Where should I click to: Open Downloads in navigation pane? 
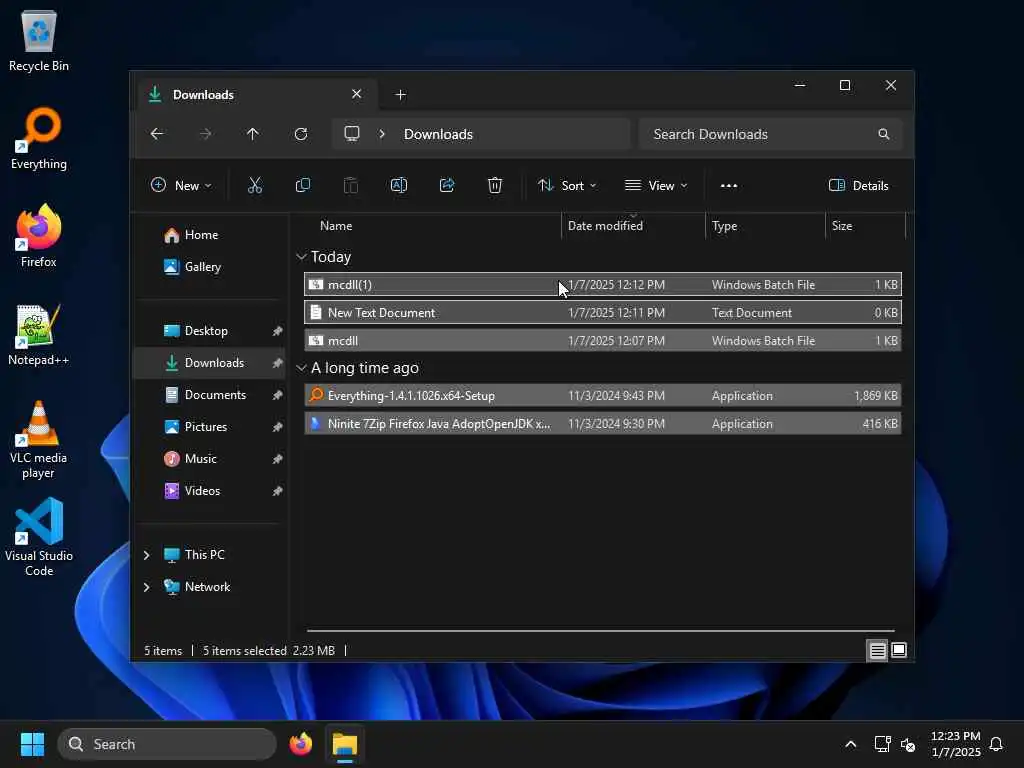210,363
